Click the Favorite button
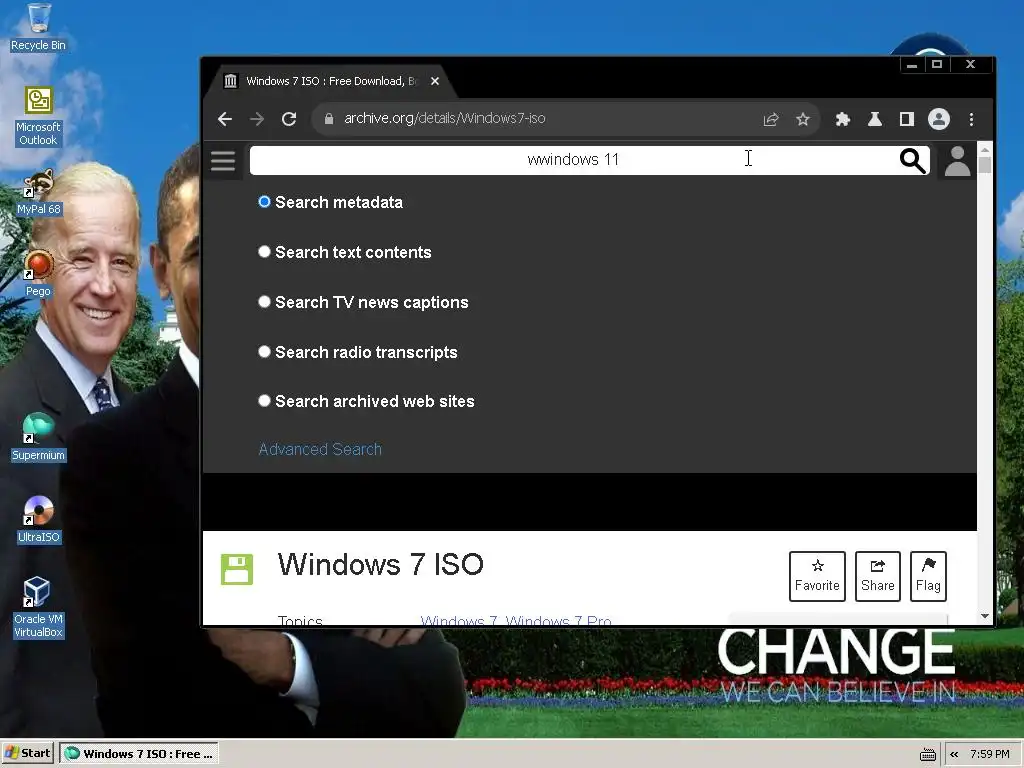The width and height of the screenshot is (1024, 768). click(x=817, y=576)
